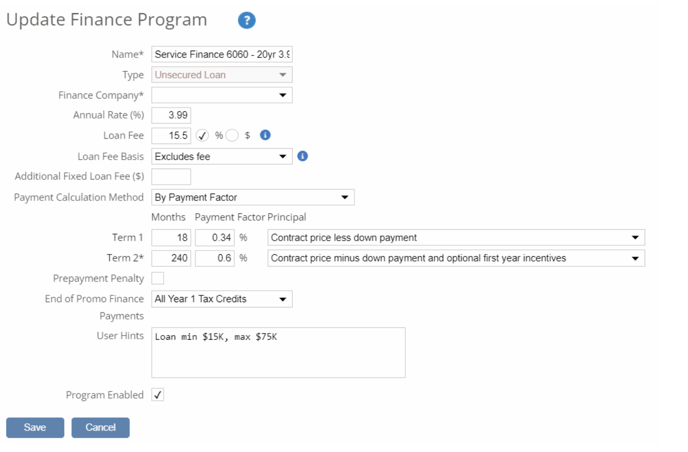Select the percent option for Loan Fee
Screen dimensions: 688x452
[202, 135]
